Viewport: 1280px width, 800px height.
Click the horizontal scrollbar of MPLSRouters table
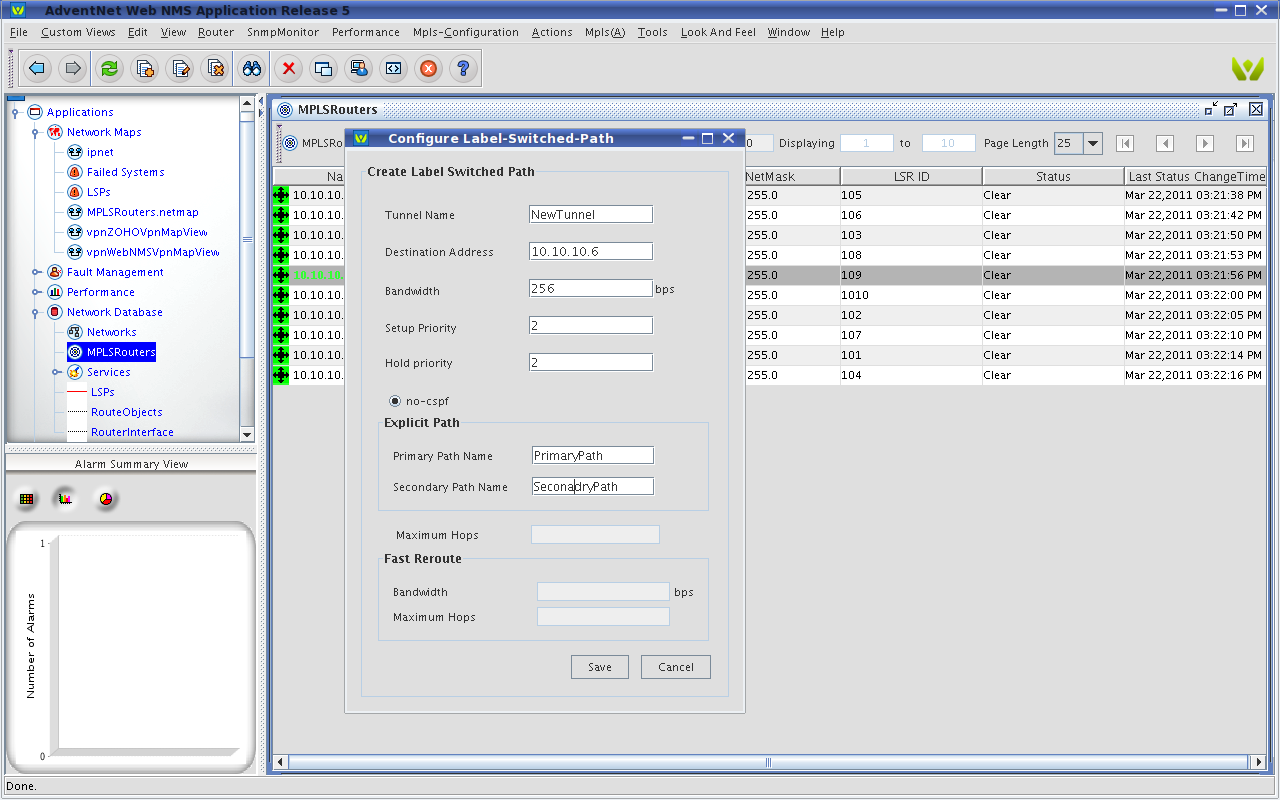pyautogui.click(x=768, y=762)
